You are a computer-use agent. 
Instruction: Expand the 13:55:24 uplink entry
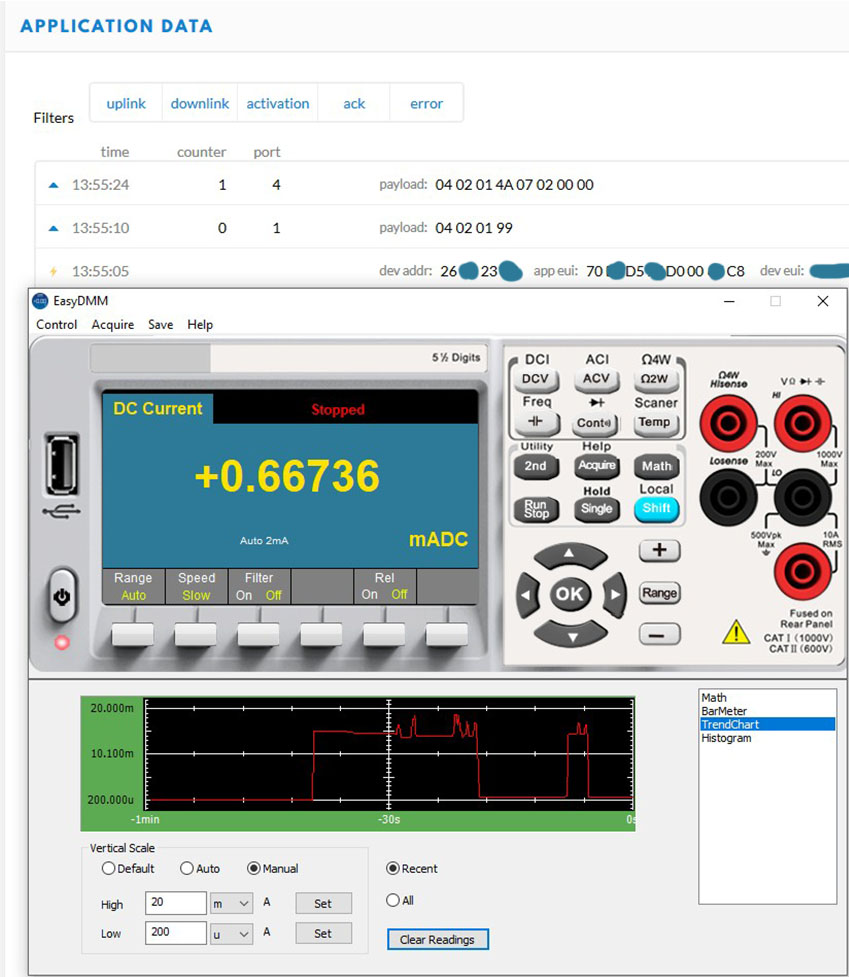coord(54,185)
